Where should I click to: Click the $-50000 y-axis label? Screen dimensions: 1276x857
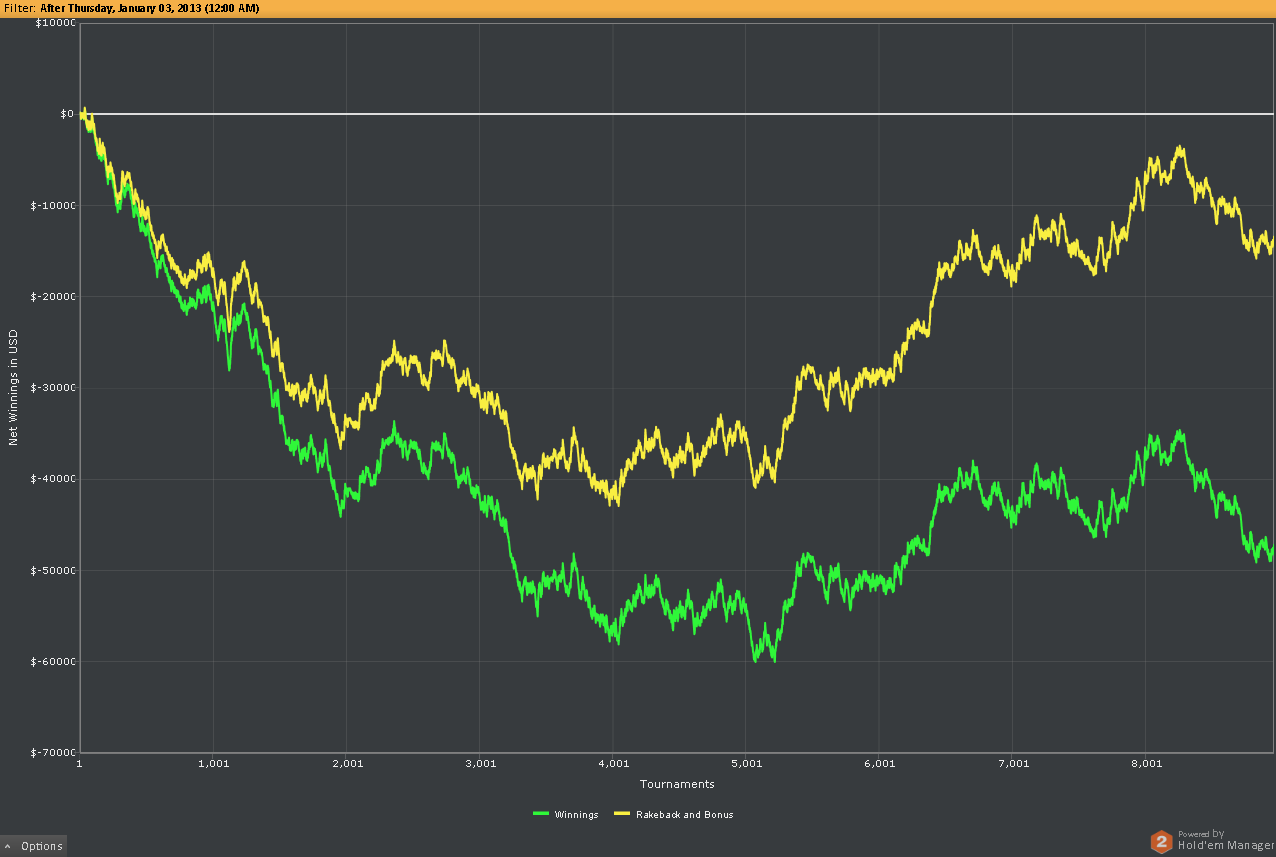[x=54, y=569]
